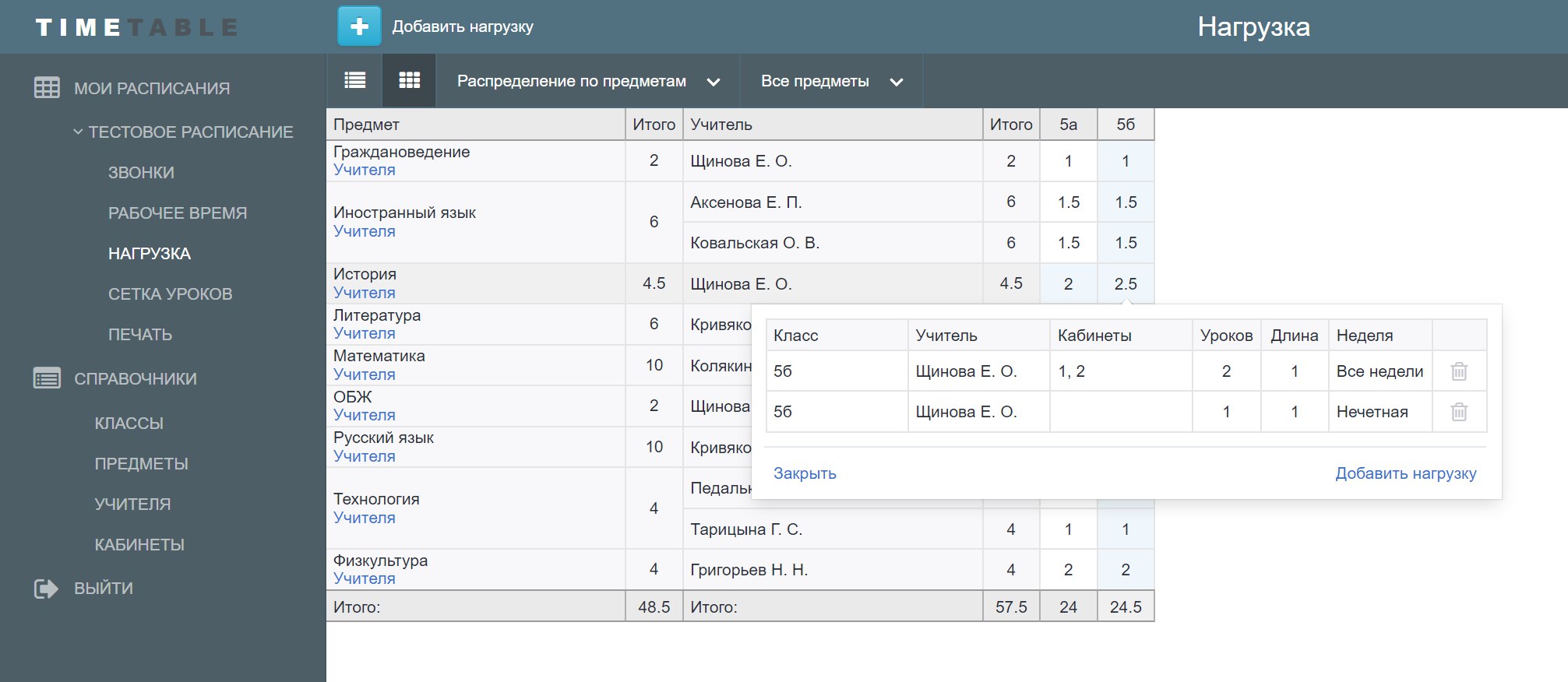Click subject total 48.5 cell
The height and width of the screenshot is (682, 1568).
point(654,606)
